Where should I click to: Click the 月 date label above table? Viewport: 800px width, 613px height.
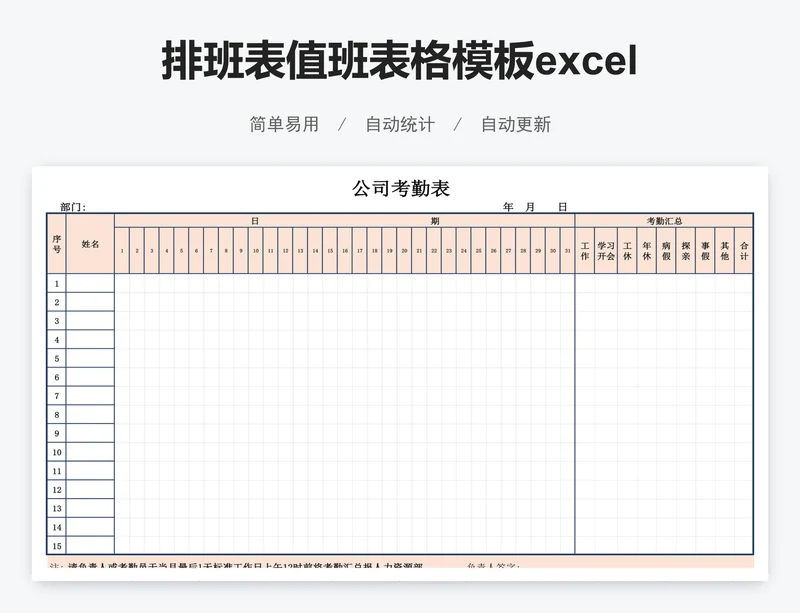pos(530,207)
